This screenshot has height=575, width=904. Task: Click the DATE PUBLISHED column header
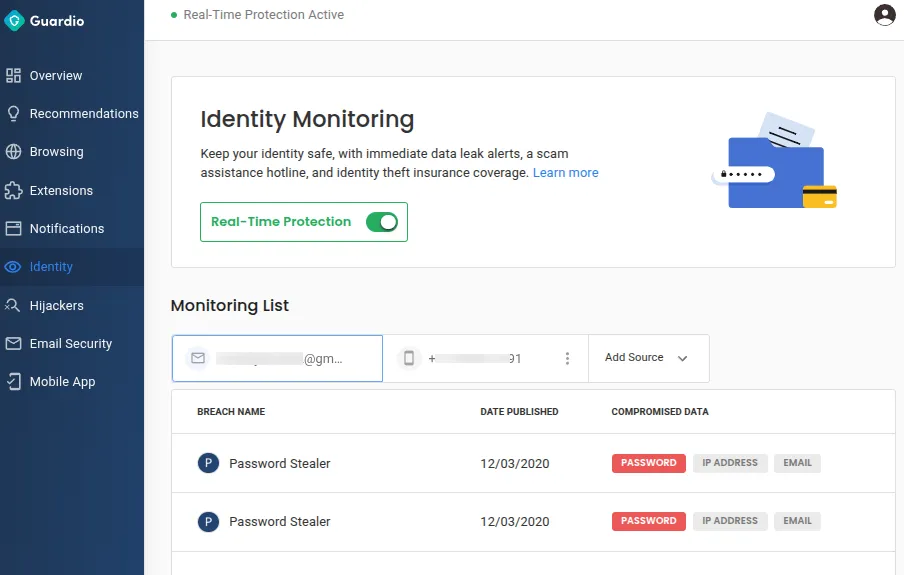(x=519, y=411)
